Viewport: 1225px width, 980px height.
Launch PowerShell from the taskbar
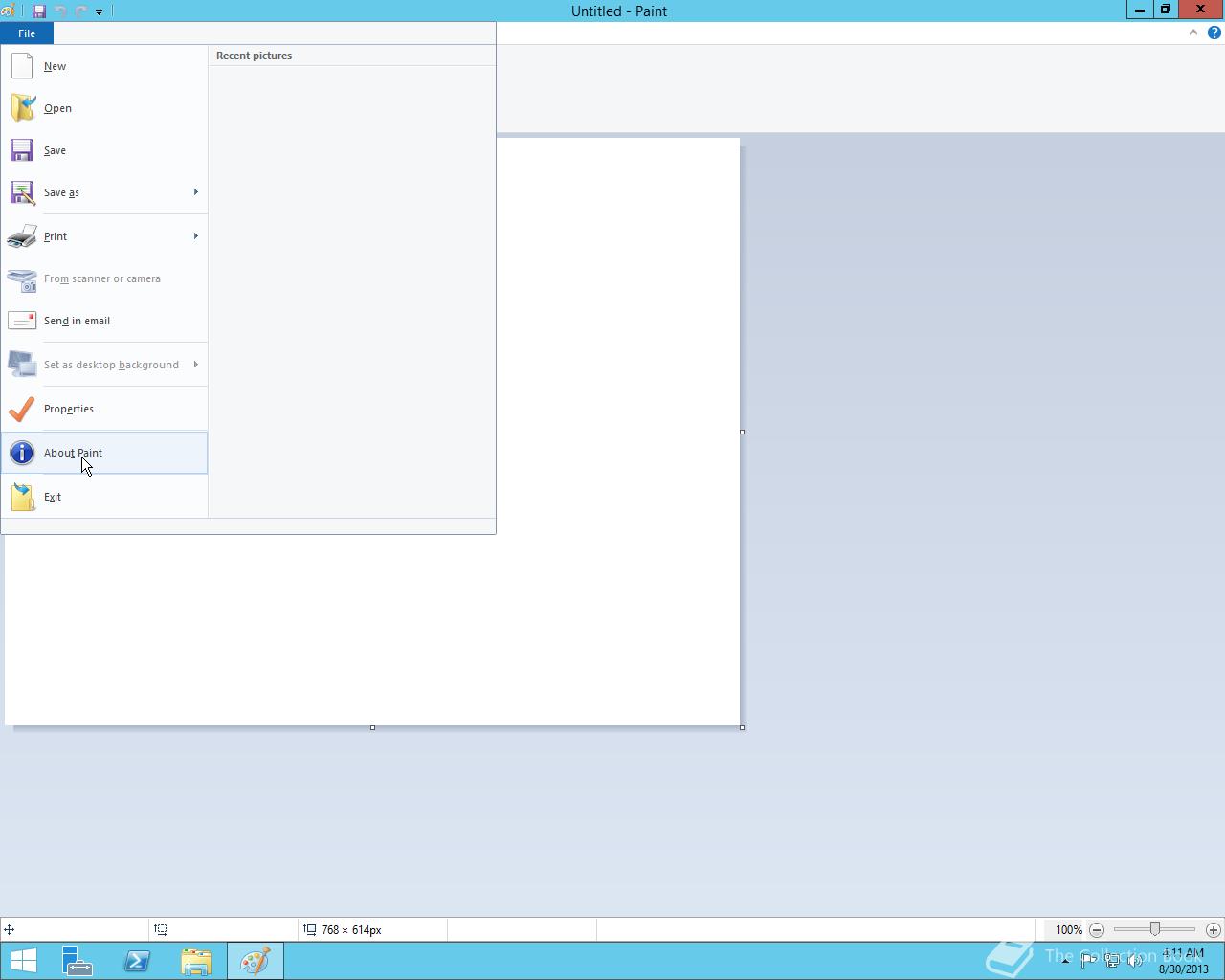click(137, 961)
